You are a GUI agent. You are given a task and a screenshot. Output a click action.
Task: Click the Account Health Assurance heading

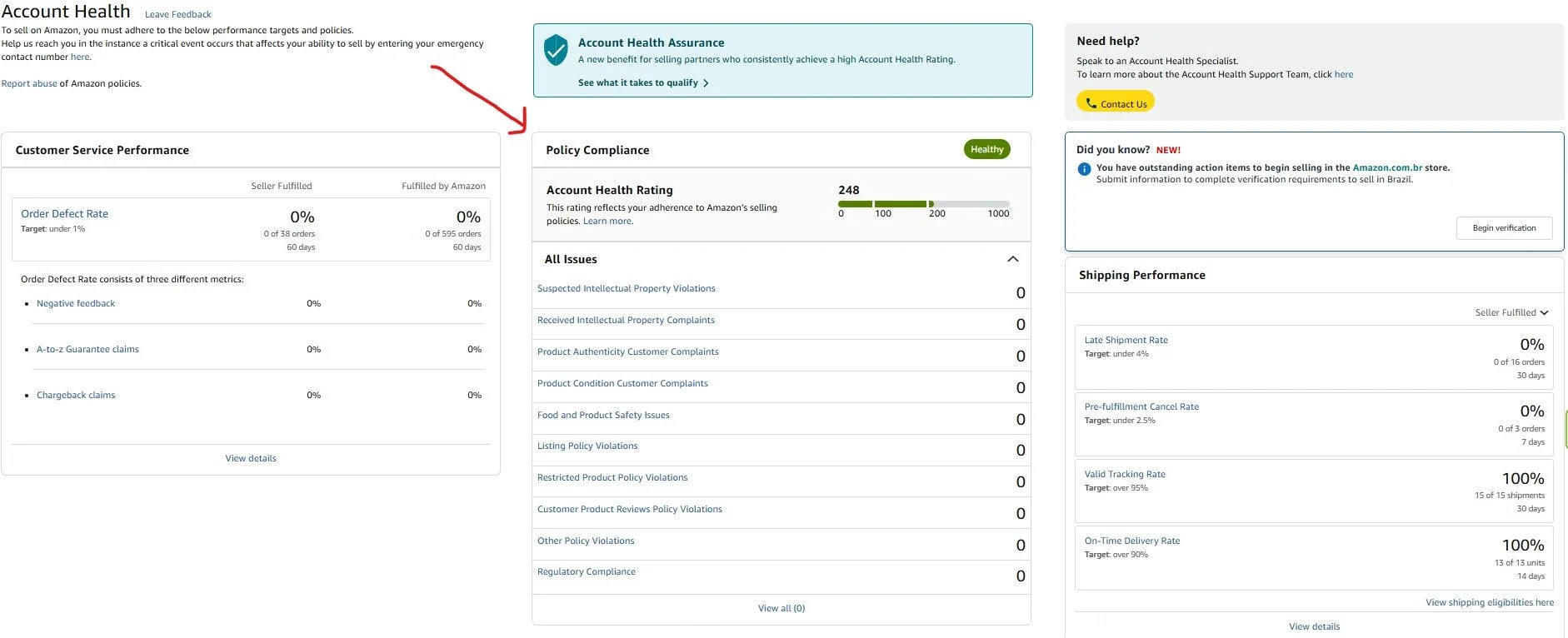(x=651, y=42)
